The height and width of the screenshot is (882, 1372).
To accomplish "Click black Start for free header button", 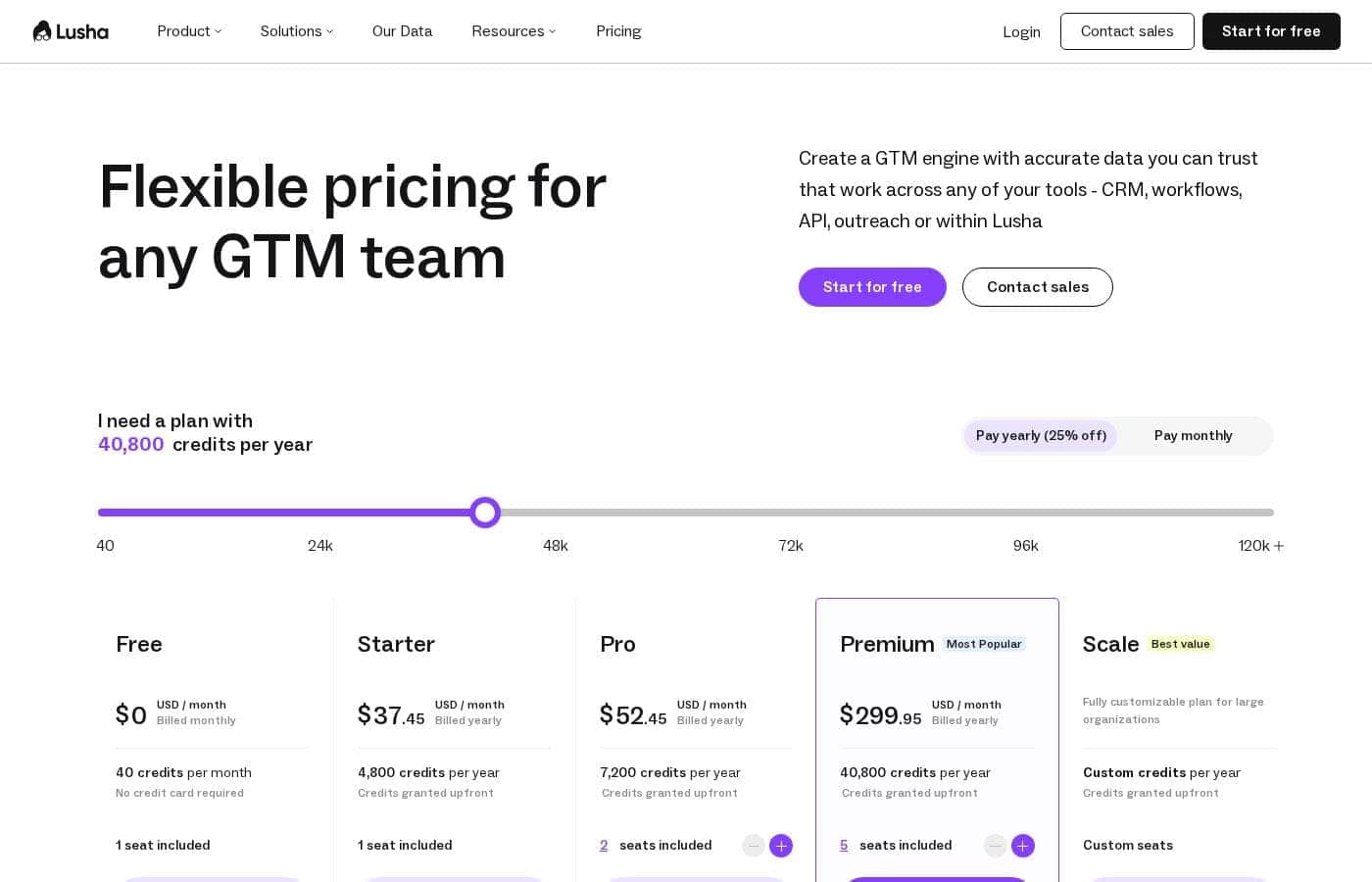I will 1271,31.
